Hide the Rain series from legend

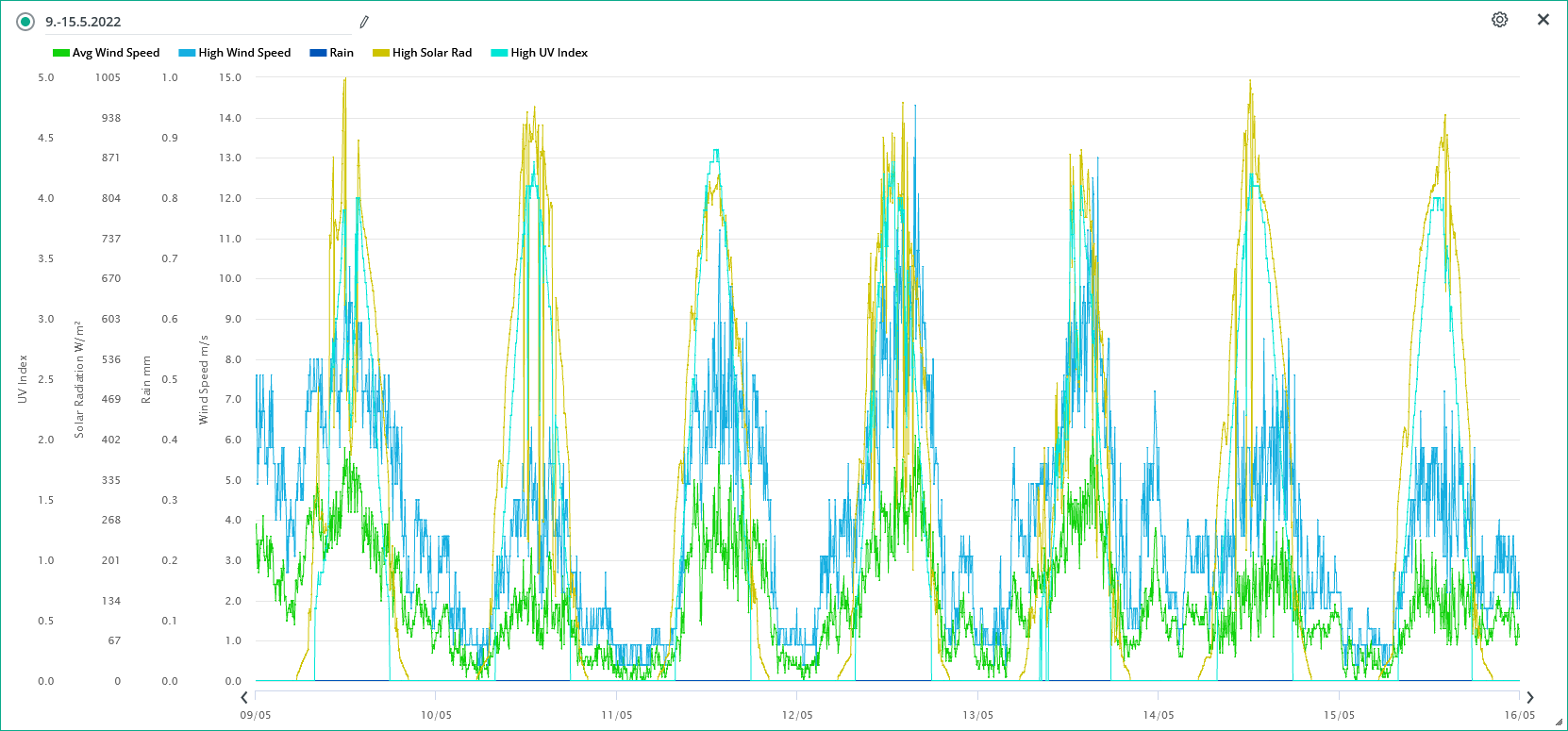(x=341, y=53)
